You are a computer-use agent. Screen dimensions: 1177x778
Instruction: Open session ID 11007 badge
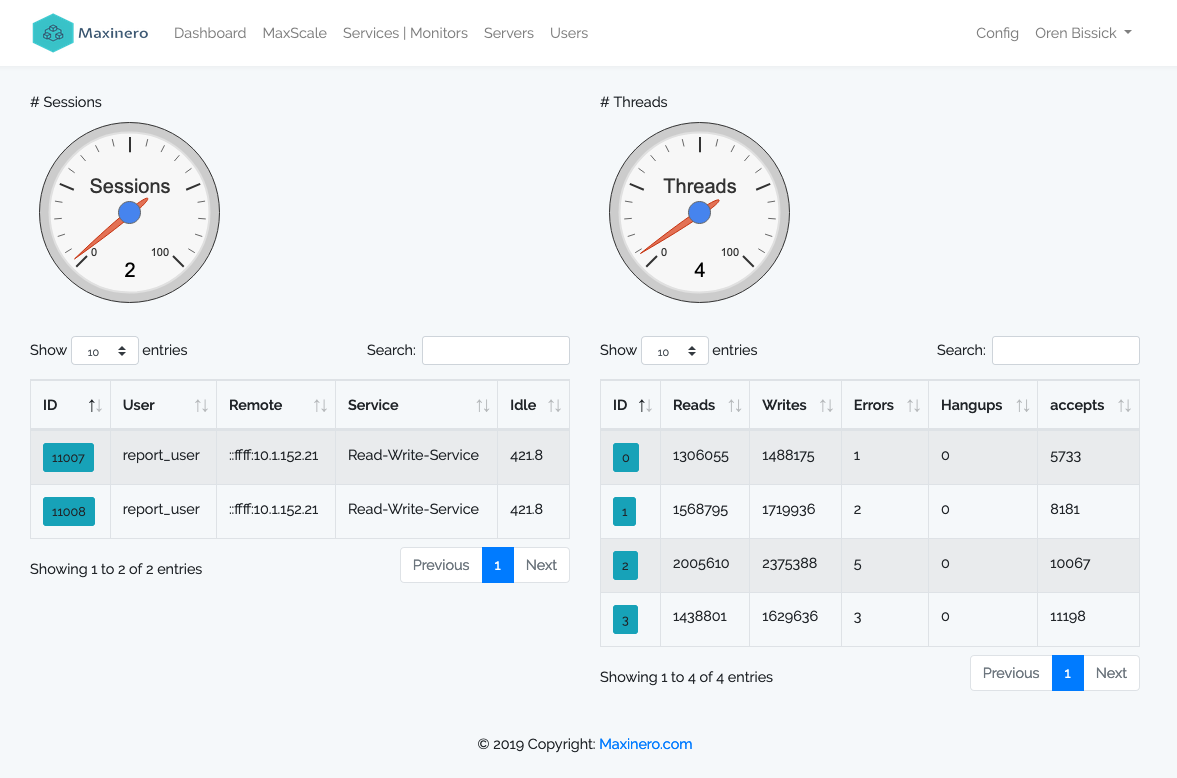(68, 457)
